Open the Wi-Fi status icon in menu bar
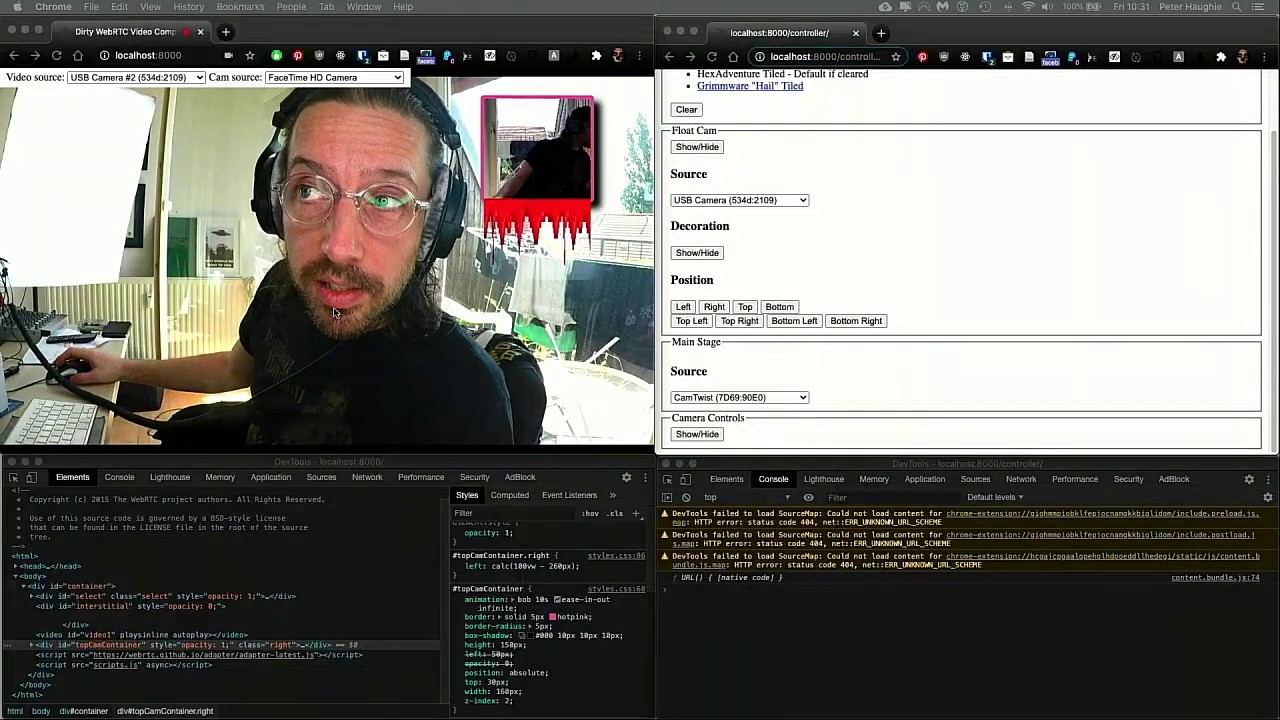1280x720 pixels. tap(1027, 7)
